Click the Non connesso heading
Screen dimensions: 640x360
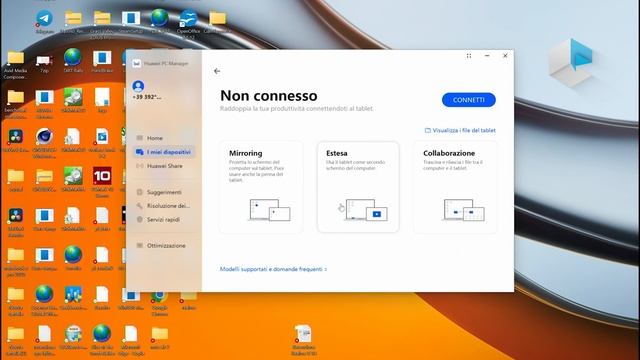tap(269, 96)
